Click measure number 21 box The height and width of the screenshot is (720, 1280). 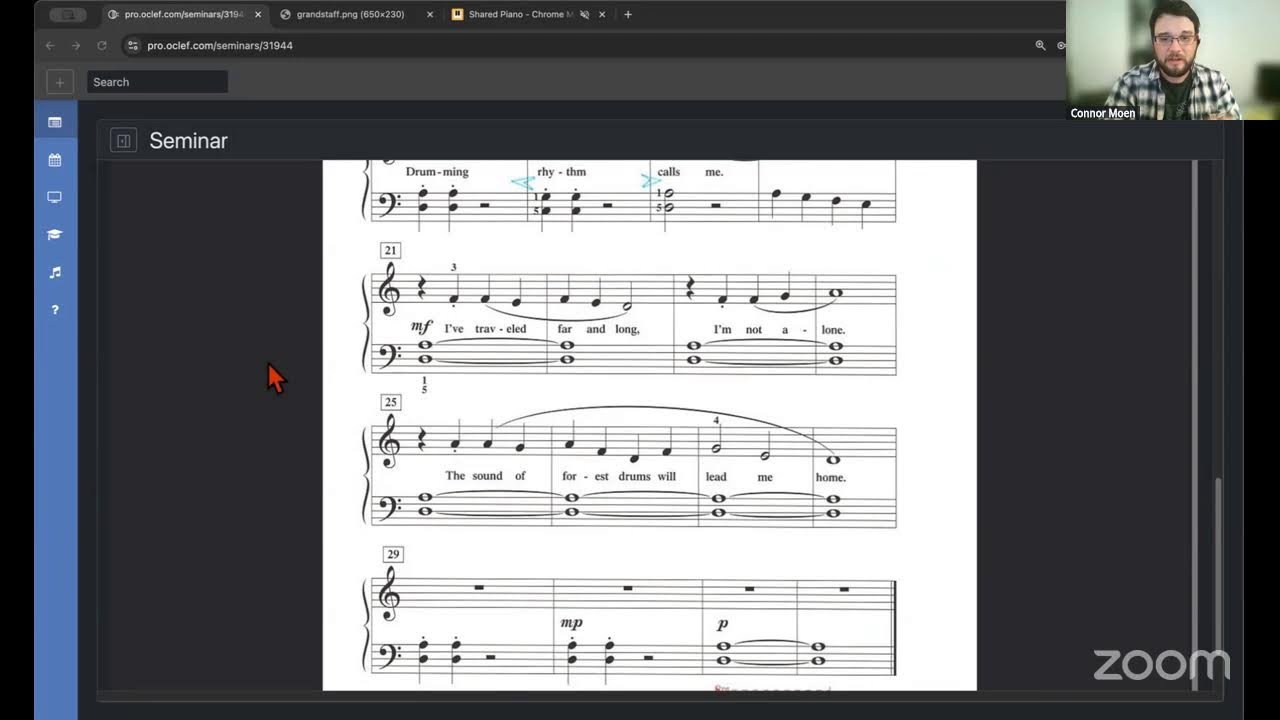390,250
